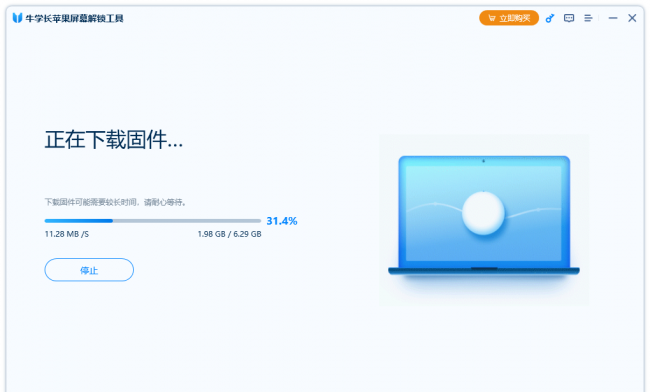Click the app logo in title bar
650x392 pixels.
click(17, 18)
